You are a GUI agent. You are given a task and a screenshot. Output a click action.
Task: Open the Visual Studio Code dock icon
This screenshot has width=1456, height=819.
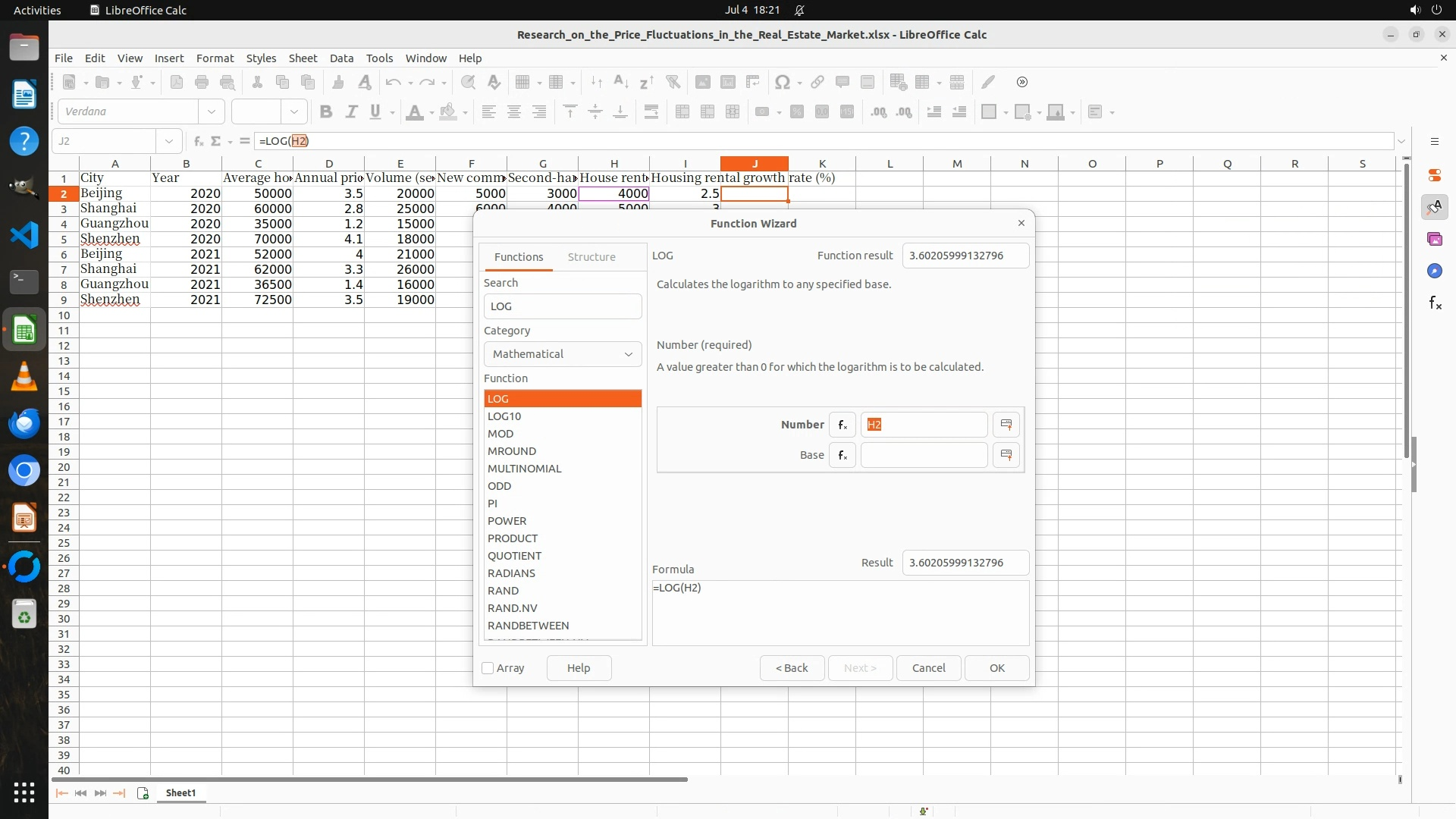click(24, 235)
